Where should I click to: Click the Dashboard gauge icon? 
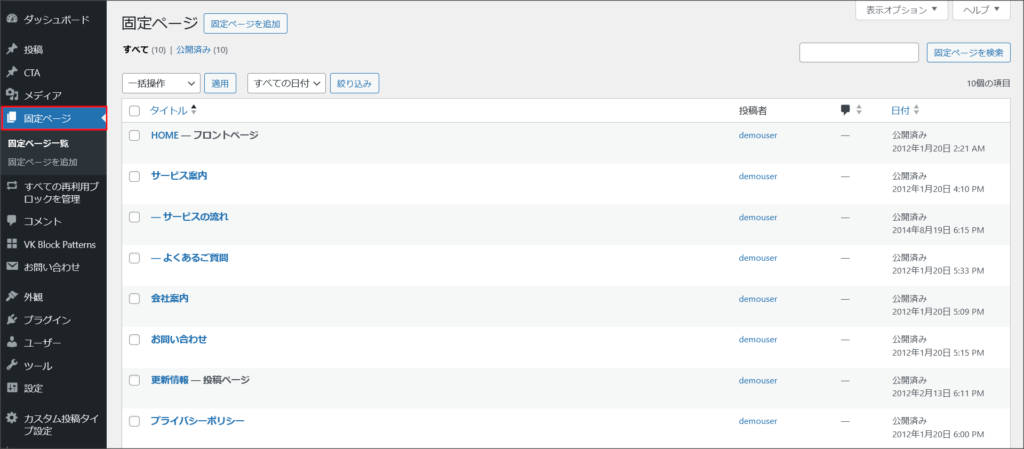12,19
